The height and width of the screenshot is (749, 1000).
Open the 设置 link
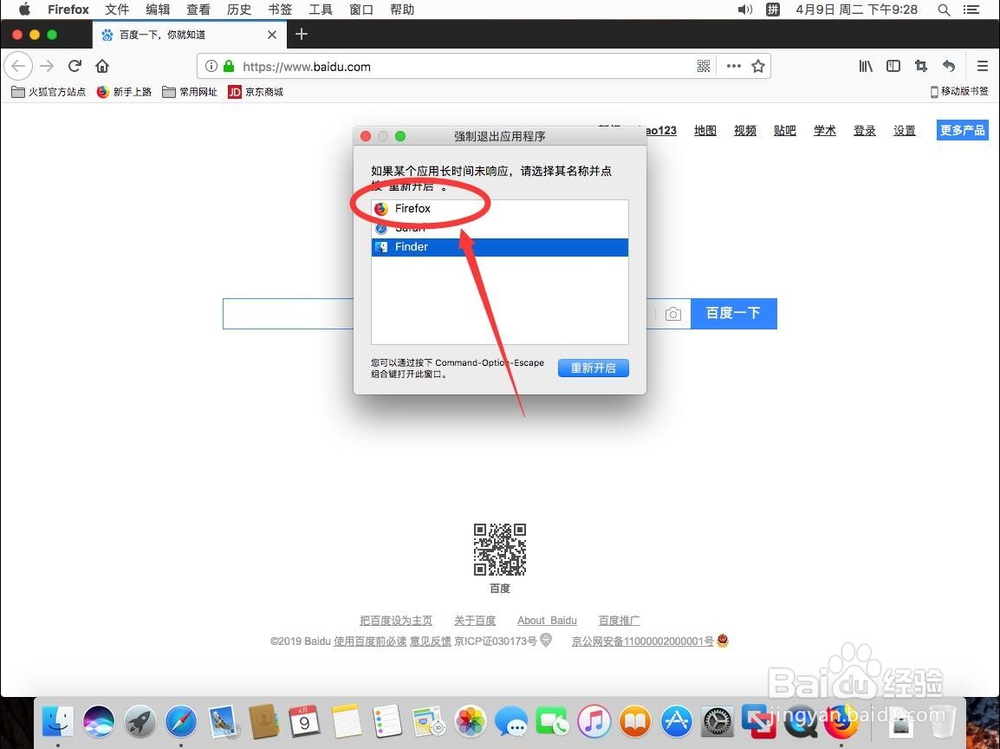tap(904, 130)
